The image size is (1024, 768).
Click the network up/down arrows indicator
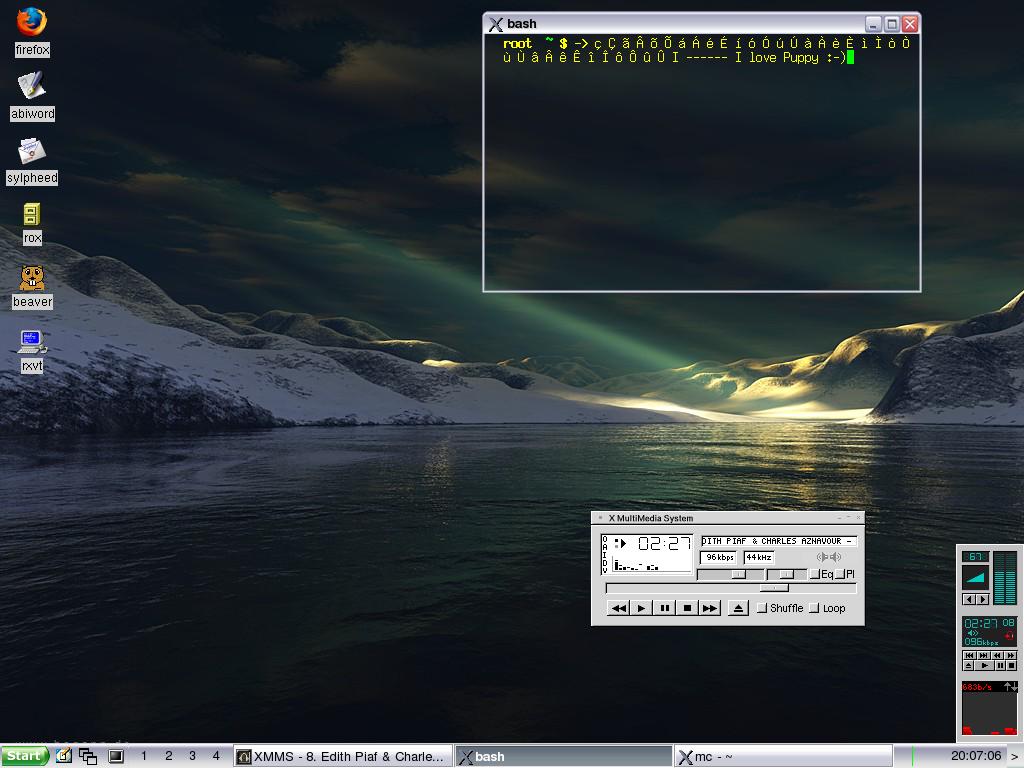tap(1010, 687)
